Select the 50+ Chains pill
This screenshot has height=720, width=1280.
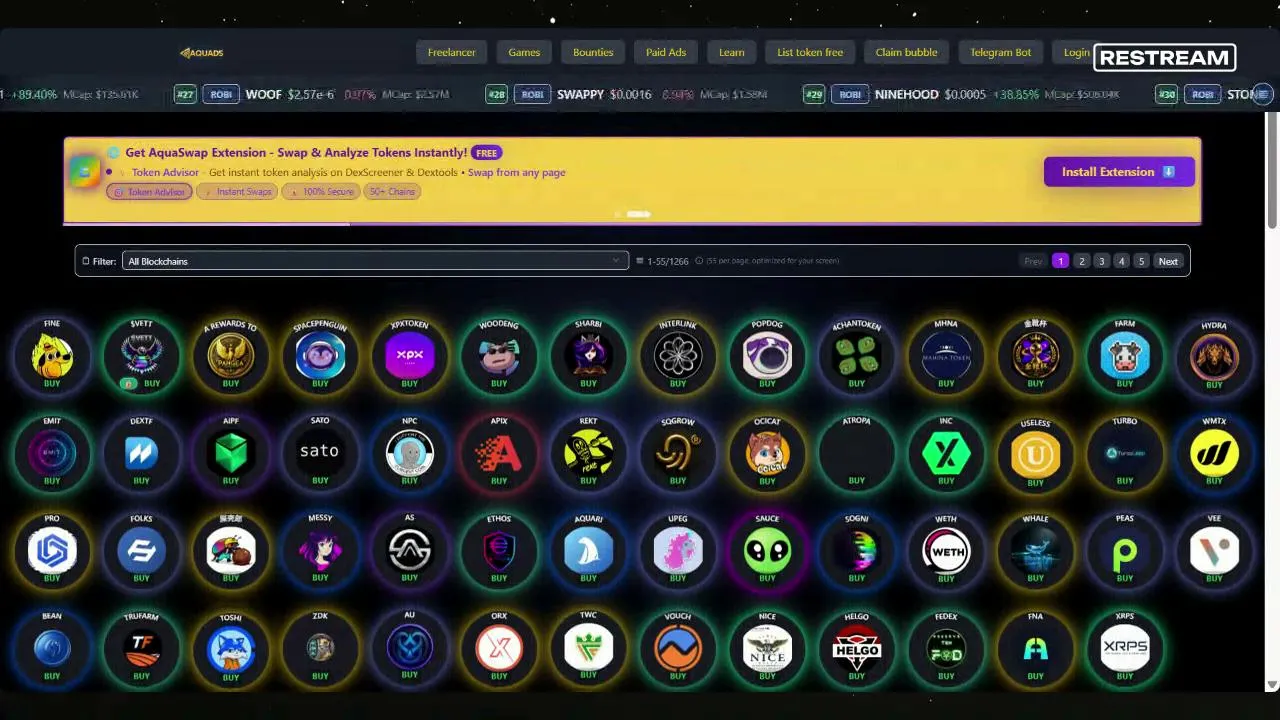point(392,192)
